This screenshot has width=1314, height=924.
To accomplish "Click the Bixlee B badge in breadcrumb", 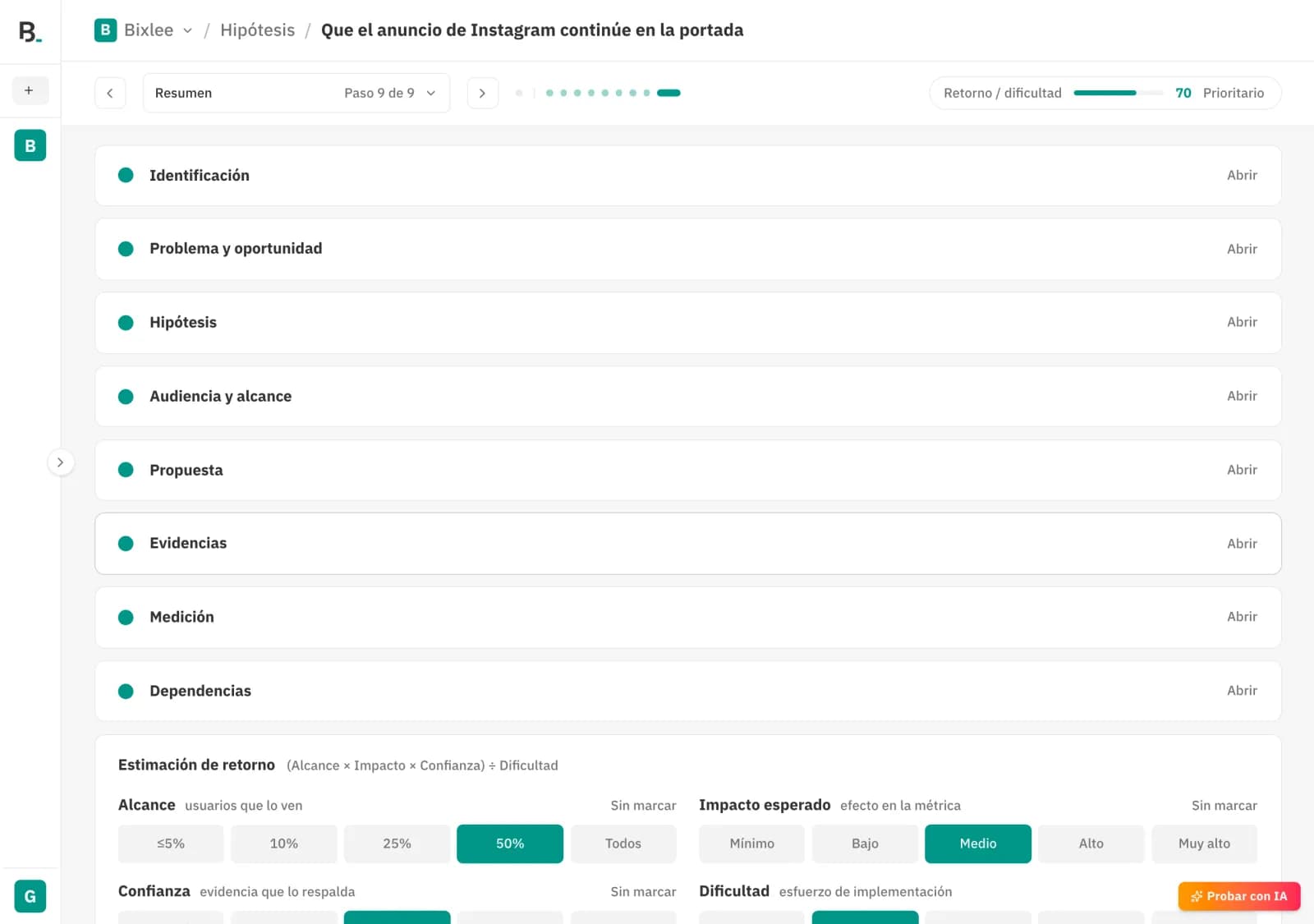I will point(105,30).
